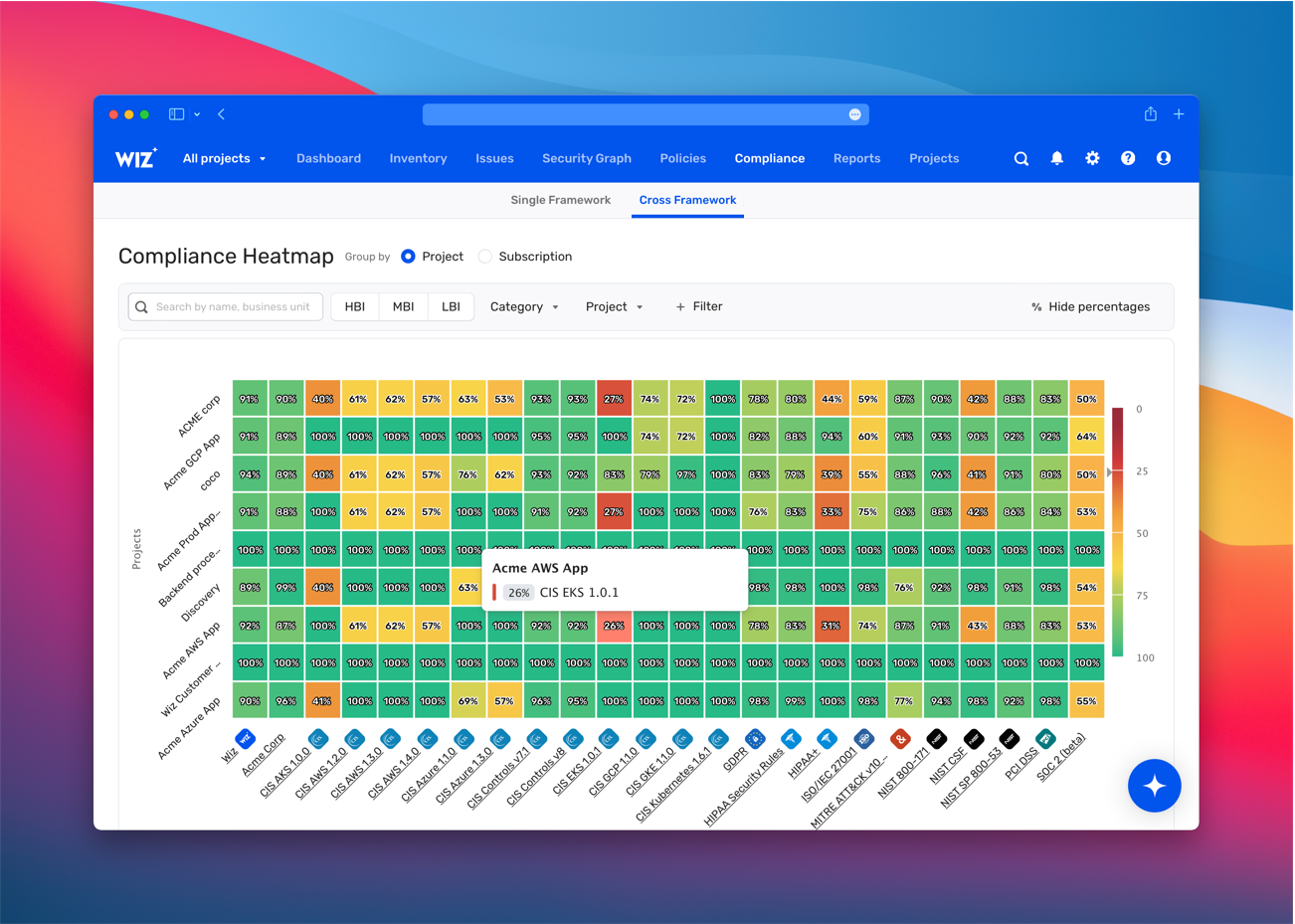Click the 44% cell in ACME corp row
Screen dimensions: 1295x924
[832, 399]
